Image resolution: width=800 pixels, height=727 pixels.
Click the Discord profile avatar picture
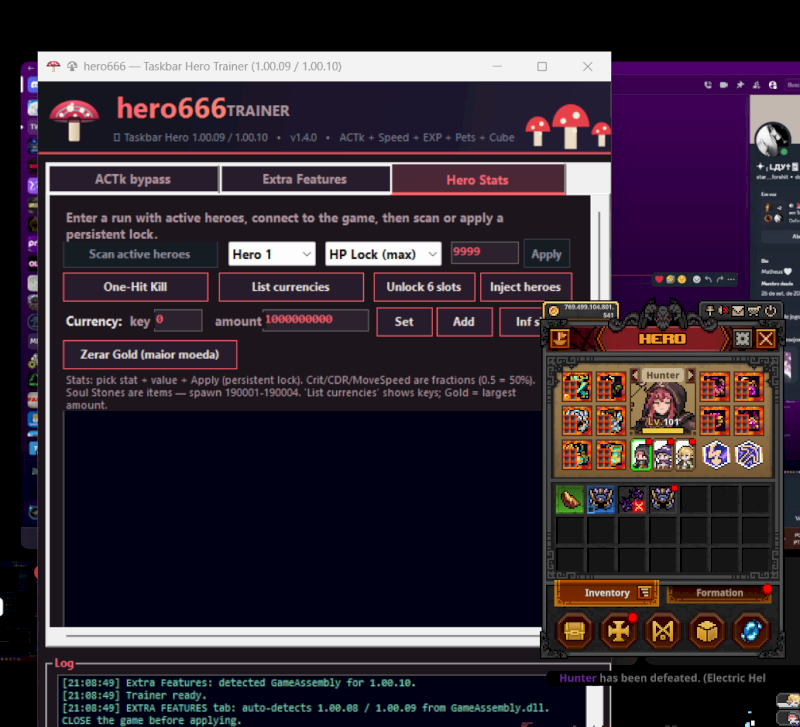(x=773, y=139)
